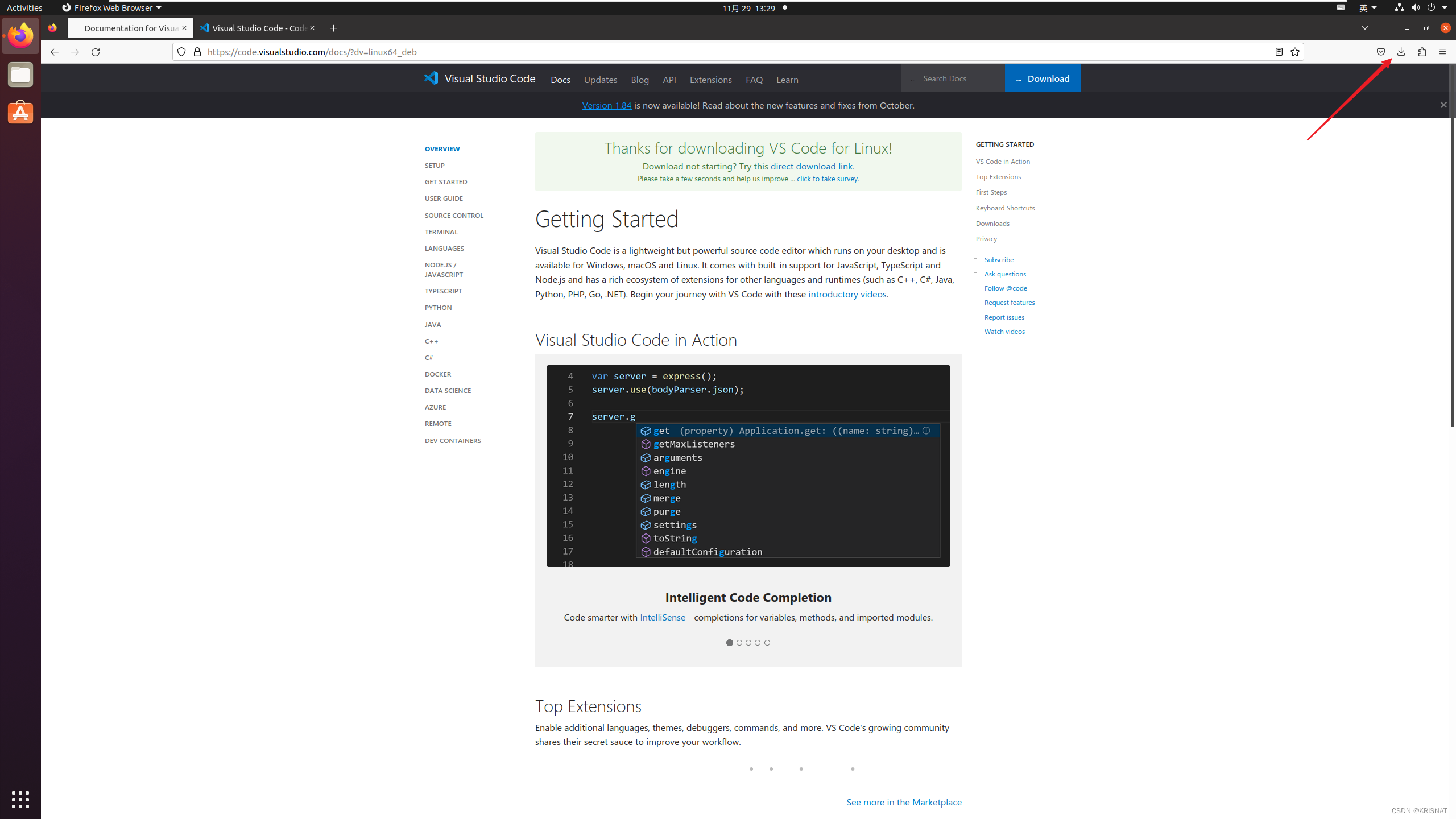Reload the current page

pyautogui.click(x=96, y=52)
